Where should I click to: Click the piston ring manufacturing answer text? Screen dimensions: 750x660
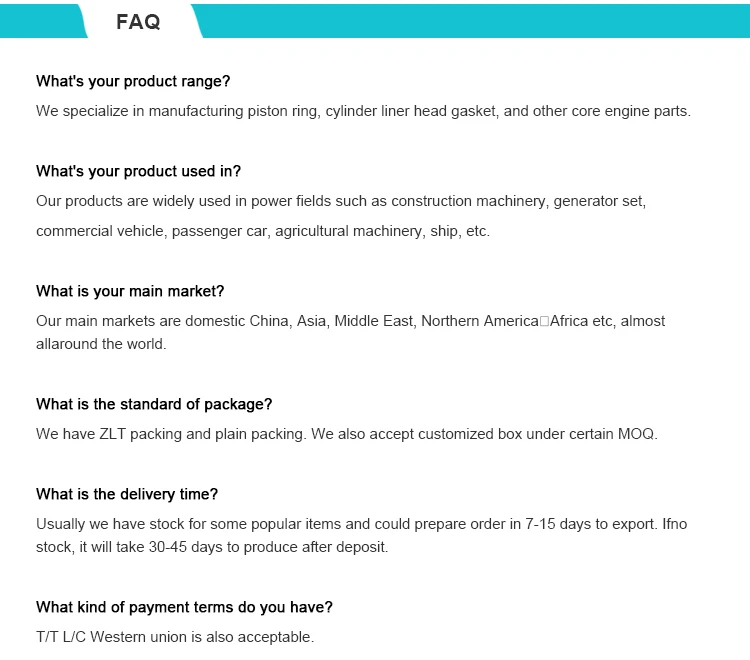pyautogui.click(x=363, y=111)
